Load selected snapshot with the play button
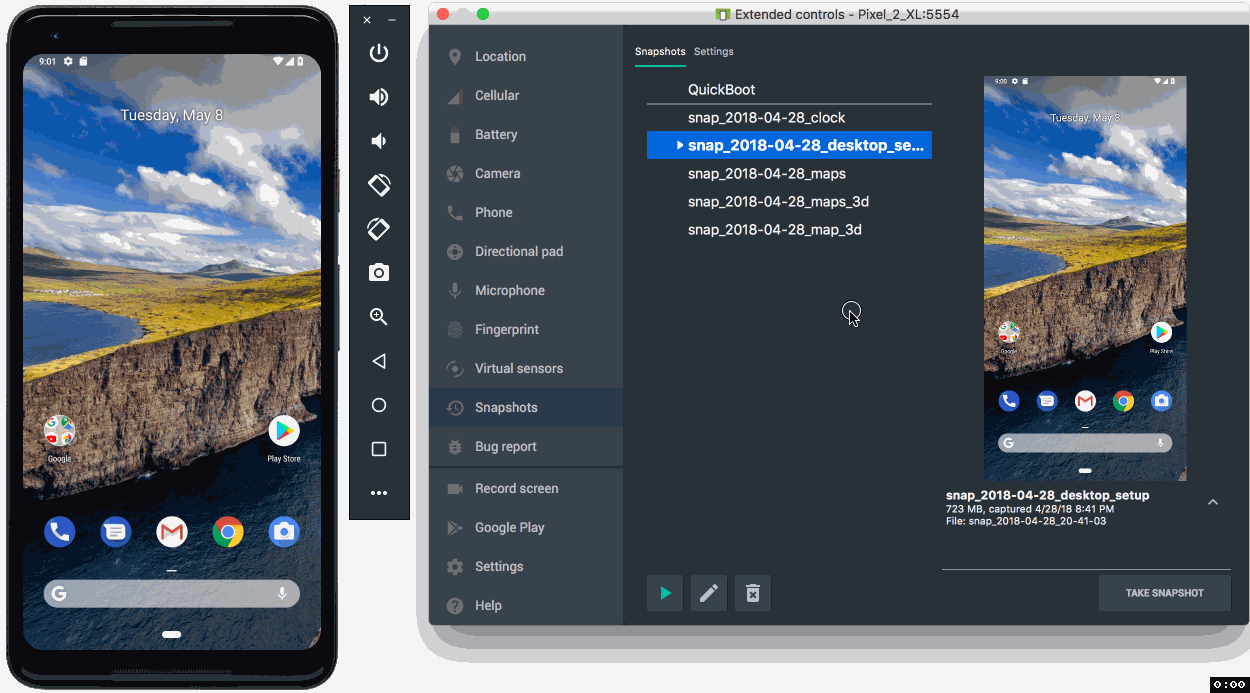This screenshot has height=693, width=1250. tap(665, 593)
